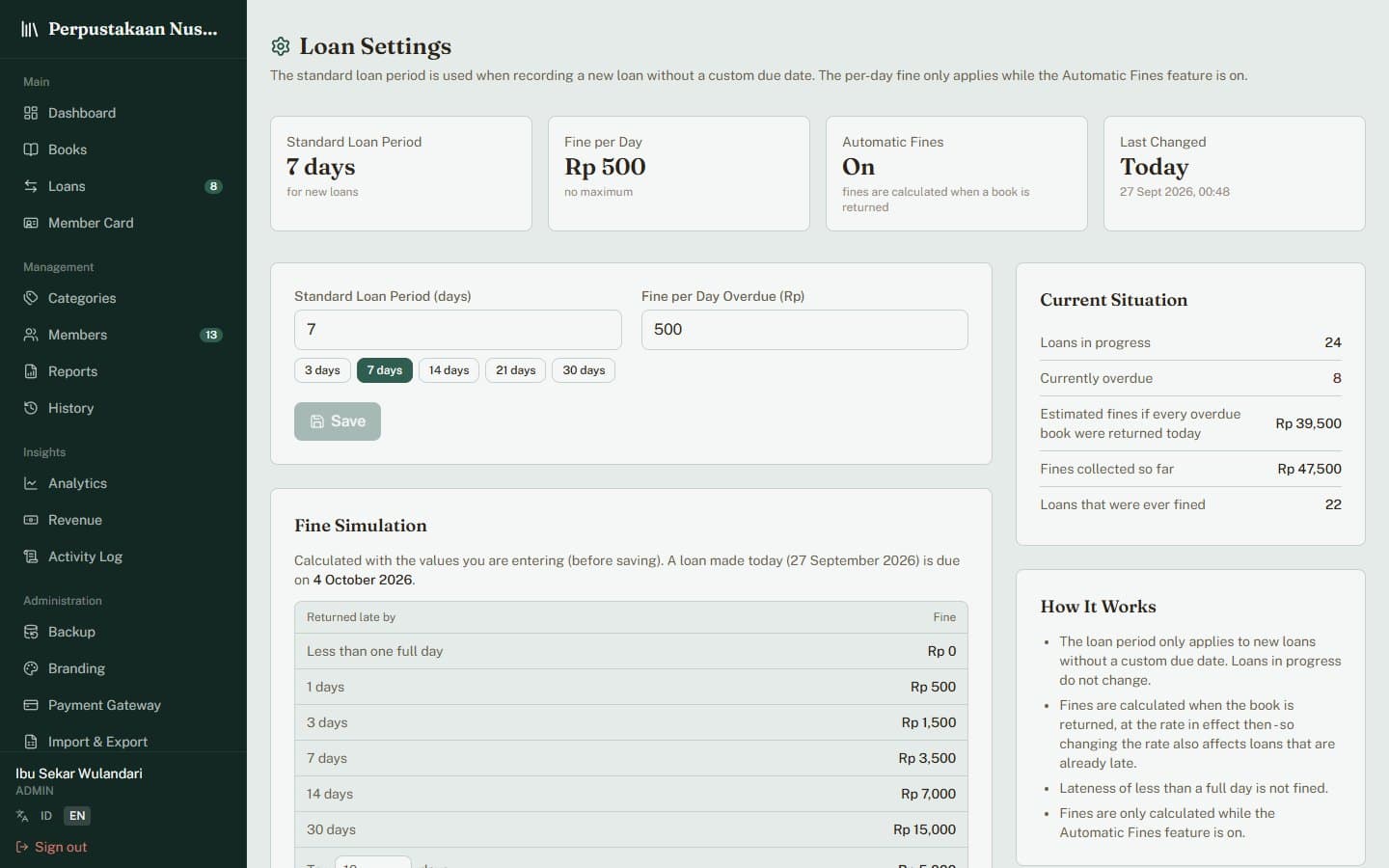1389x868 pixels.
Task: Click the Members people icon
Action: tap(31, 335)
